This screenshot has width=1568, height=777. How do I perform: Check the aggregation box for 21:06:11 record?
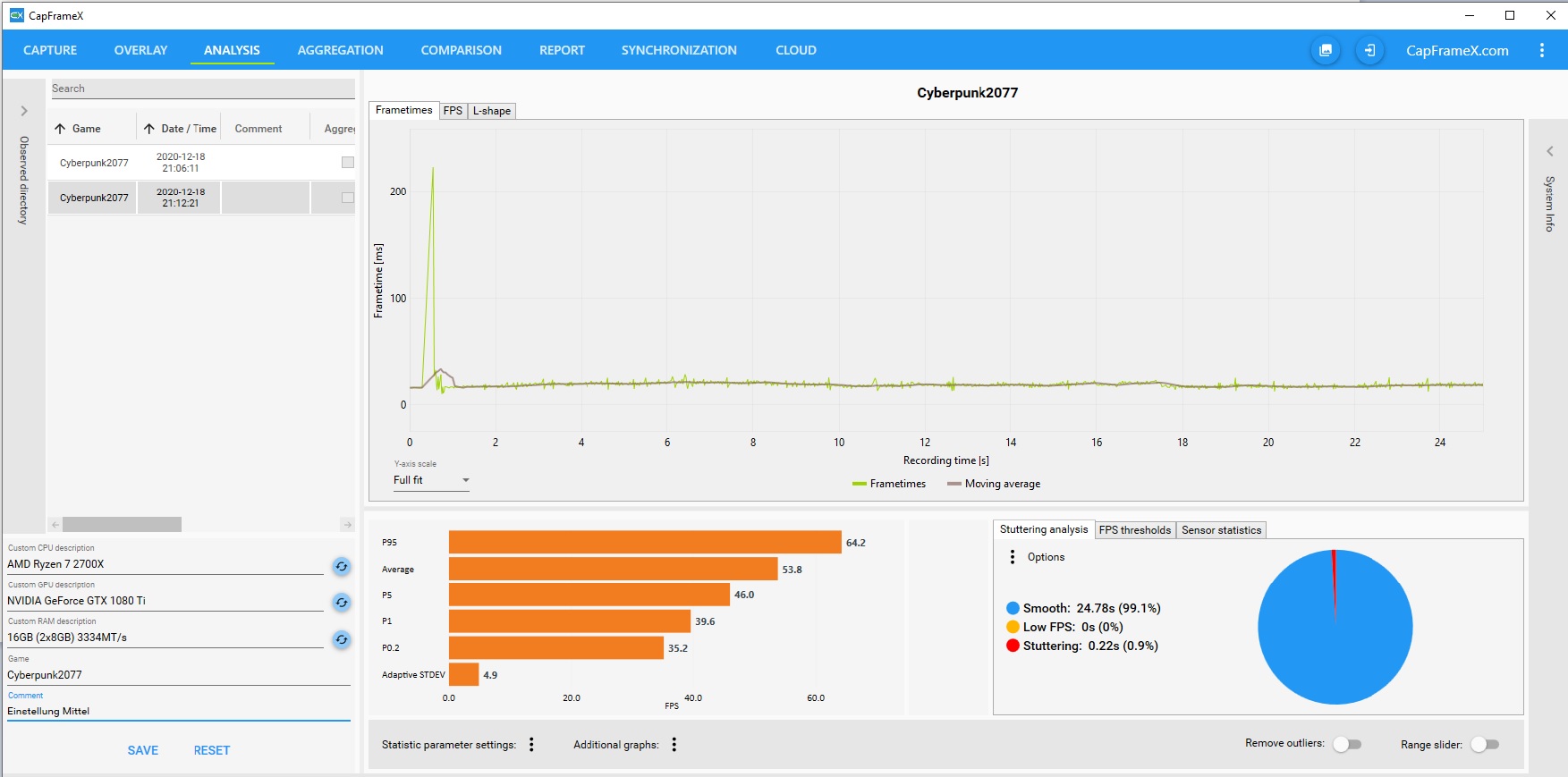[x=348, y=163]
